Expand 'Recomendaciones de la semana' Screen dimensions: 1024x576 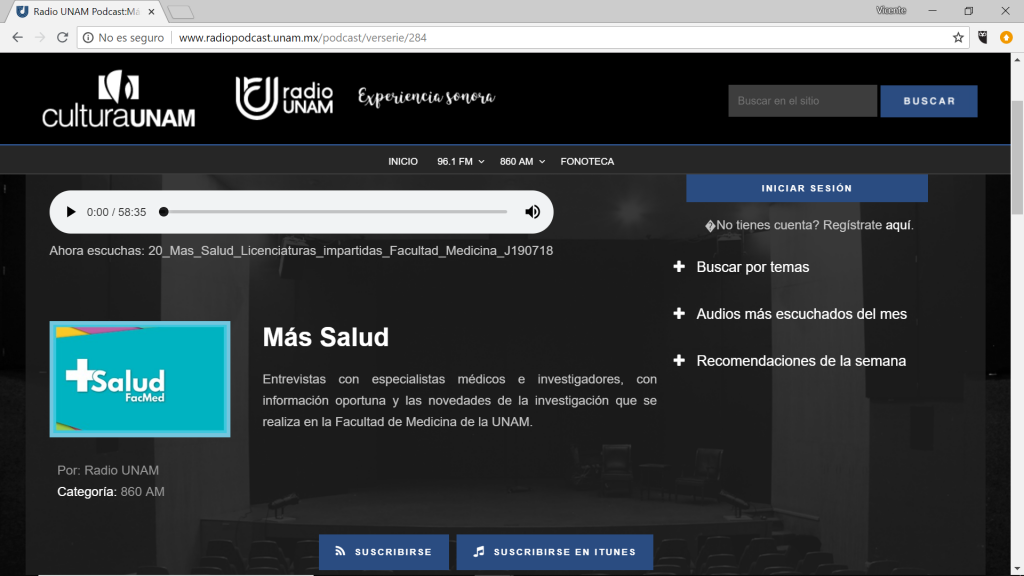(790, 360)
